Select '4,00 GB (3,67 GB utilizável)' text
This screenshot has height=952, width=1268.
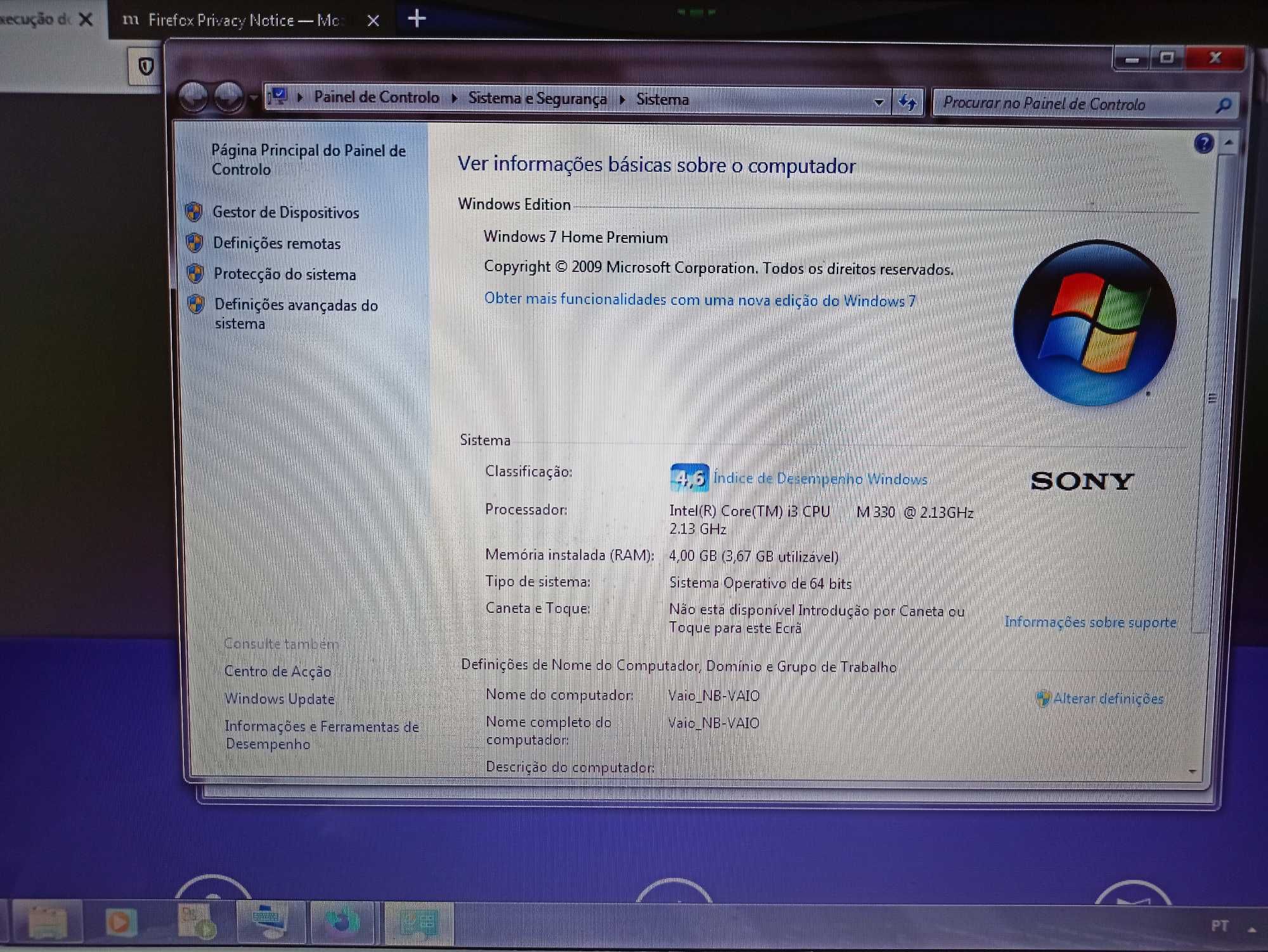click(x=754, y=556)
